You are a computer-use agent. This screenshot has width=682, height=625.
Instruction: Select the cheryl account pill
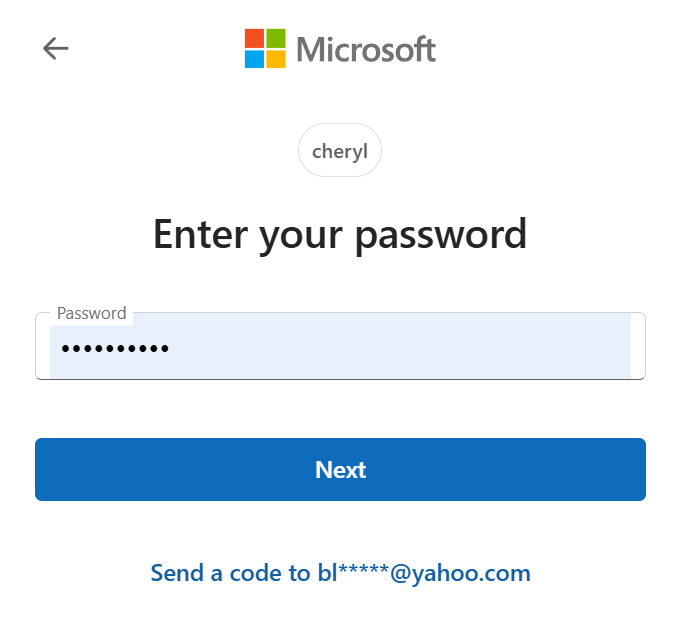(x=340, y=150)
